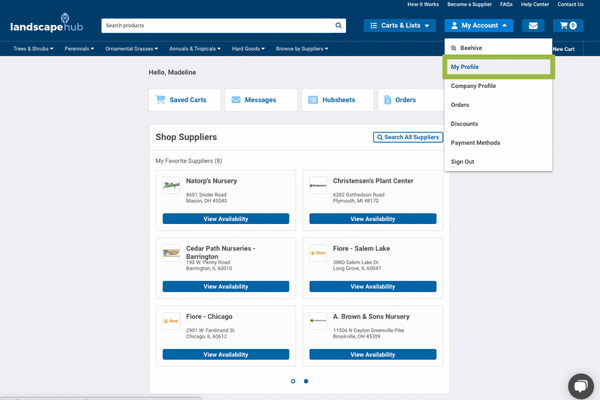The height and width of the screenshot is (400, 600).
Task: View Availability for Fiore - Salem Lake
Action: pyautogui.click(x=373, y=287)
